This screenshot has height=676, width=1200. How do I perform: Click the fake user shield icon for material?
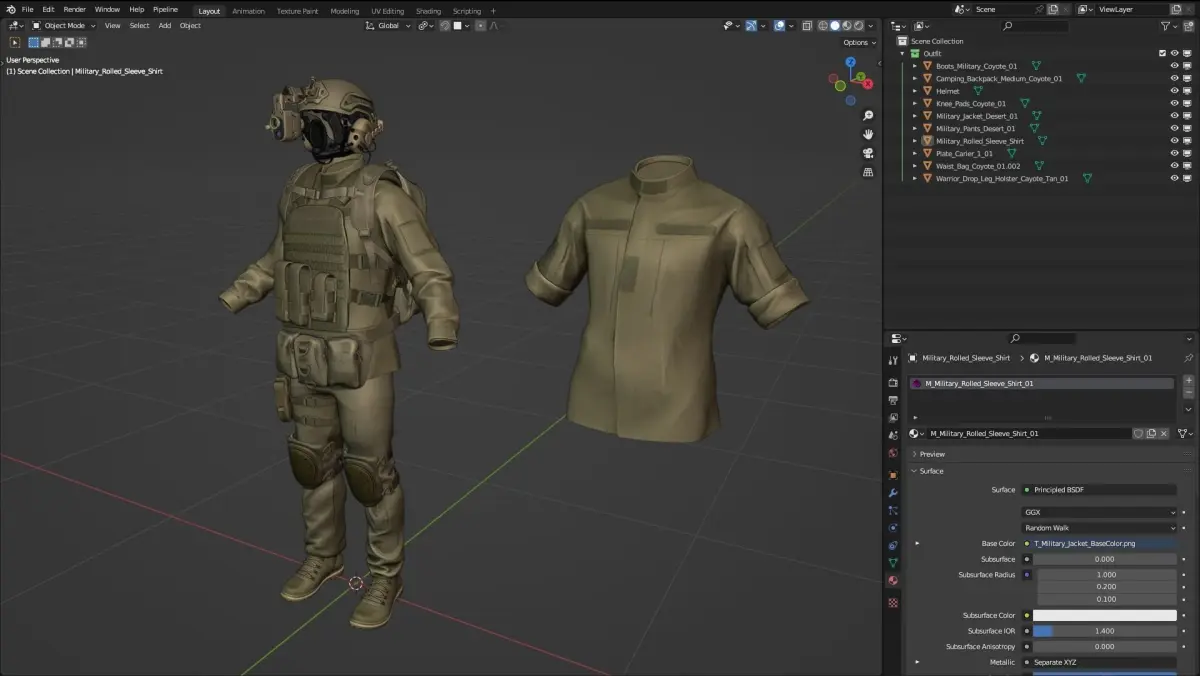(1138, 434)
